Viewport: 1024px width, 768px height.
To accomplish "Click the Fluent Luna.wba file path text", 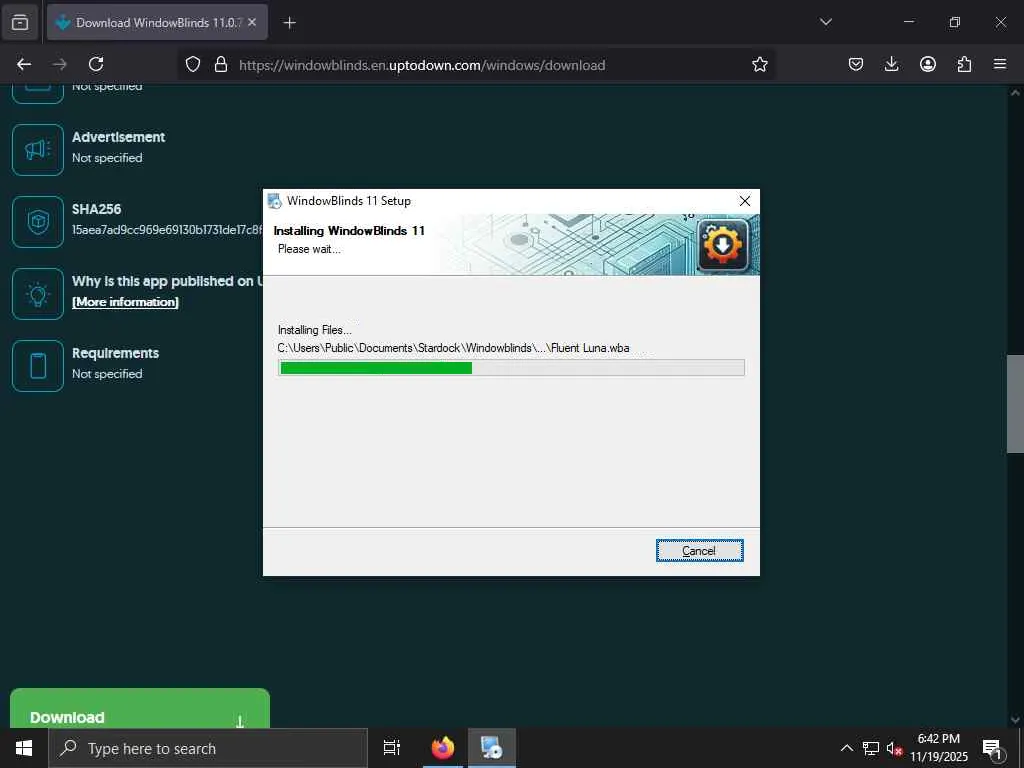I will [x=453, y=348].
